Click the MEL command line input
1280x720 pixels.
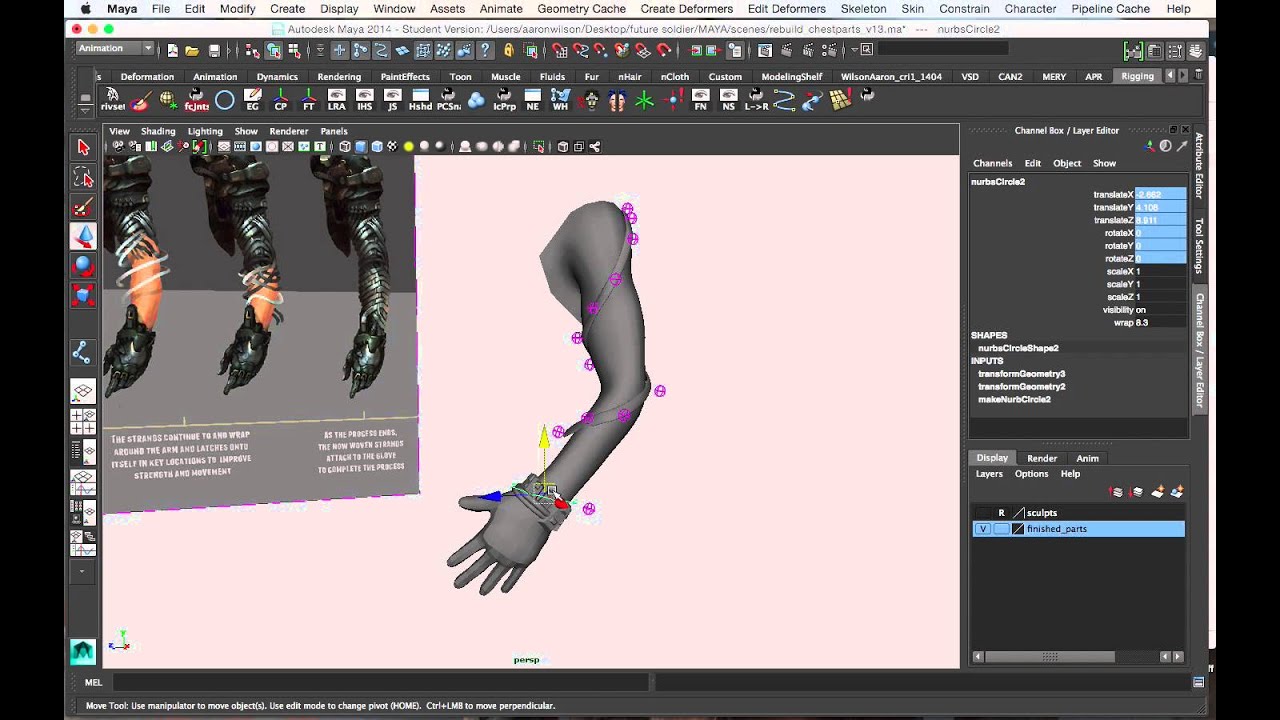[380, 682]
